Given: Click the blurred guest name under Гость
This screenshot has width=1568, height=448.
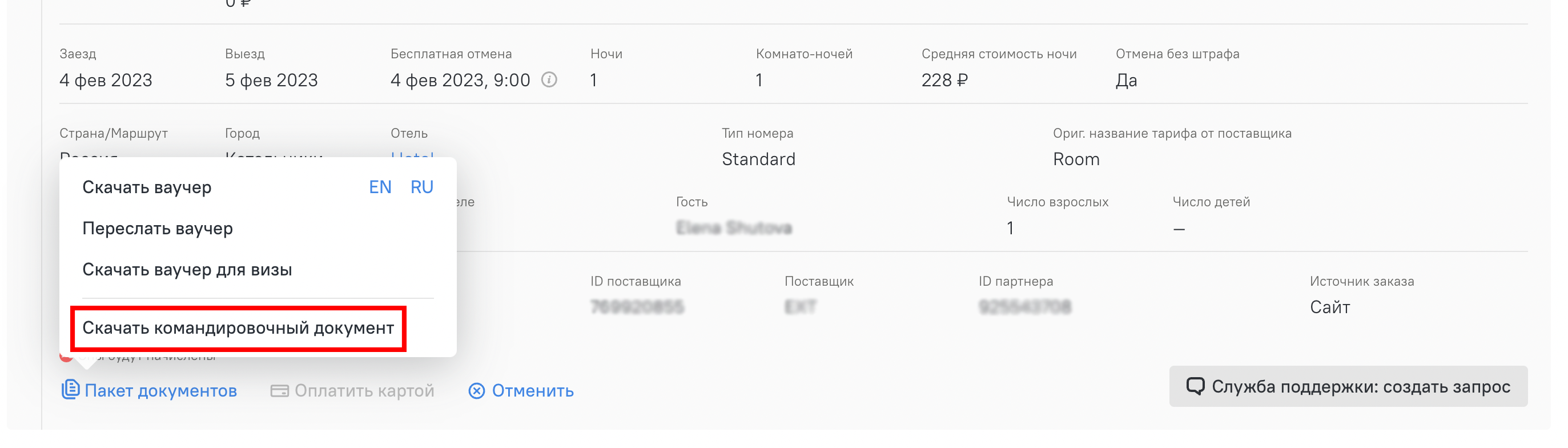Looking at the screenshot, I should 734,228.
